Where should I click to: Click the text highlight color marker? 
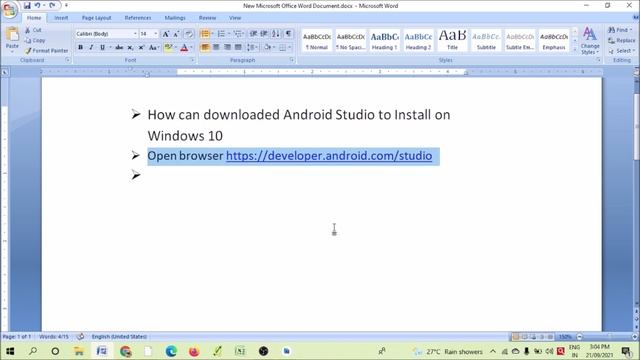click(x=168, y=47)
